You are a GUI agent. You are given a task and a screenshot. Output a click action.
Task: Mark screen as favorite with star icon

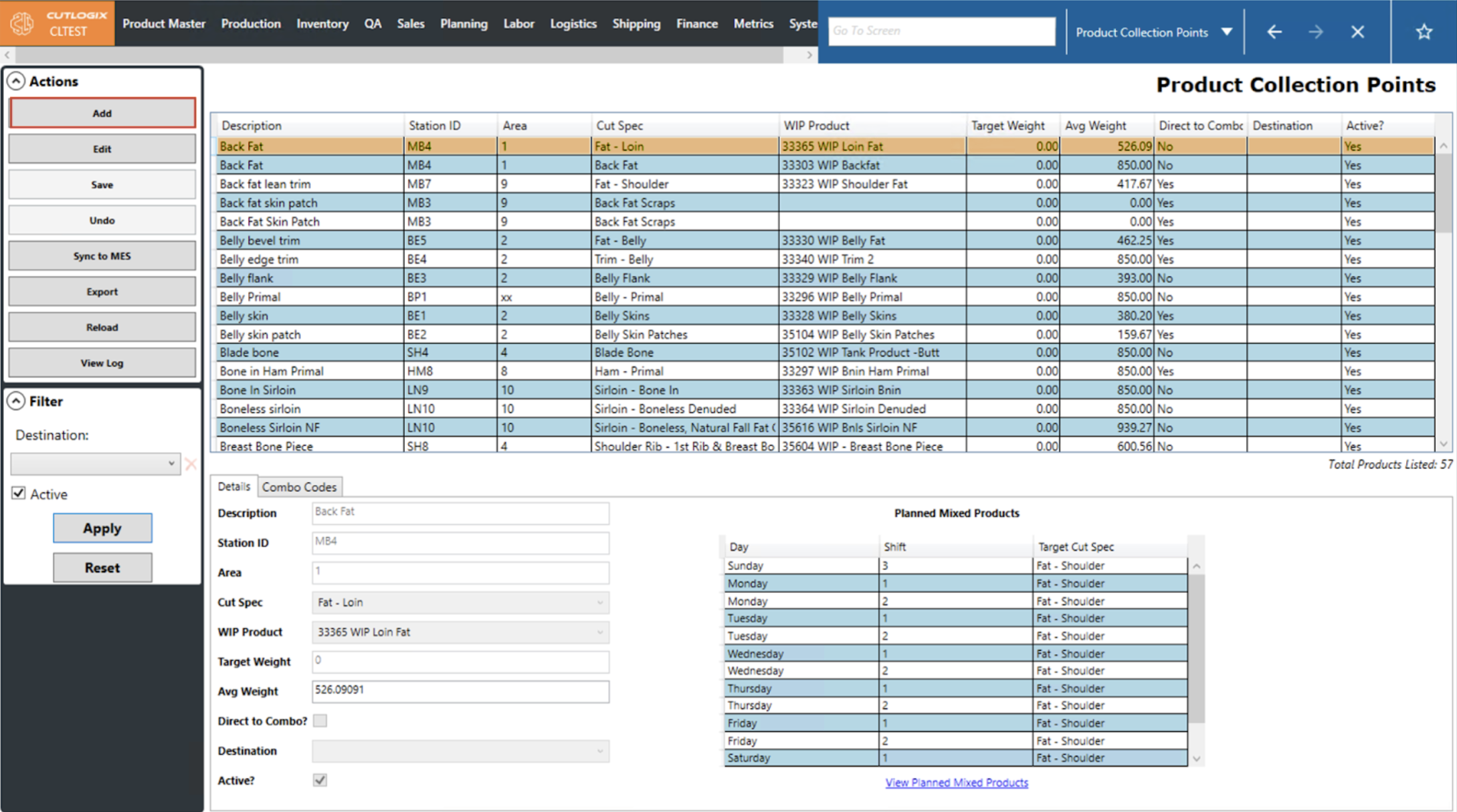click(1424, 31)
